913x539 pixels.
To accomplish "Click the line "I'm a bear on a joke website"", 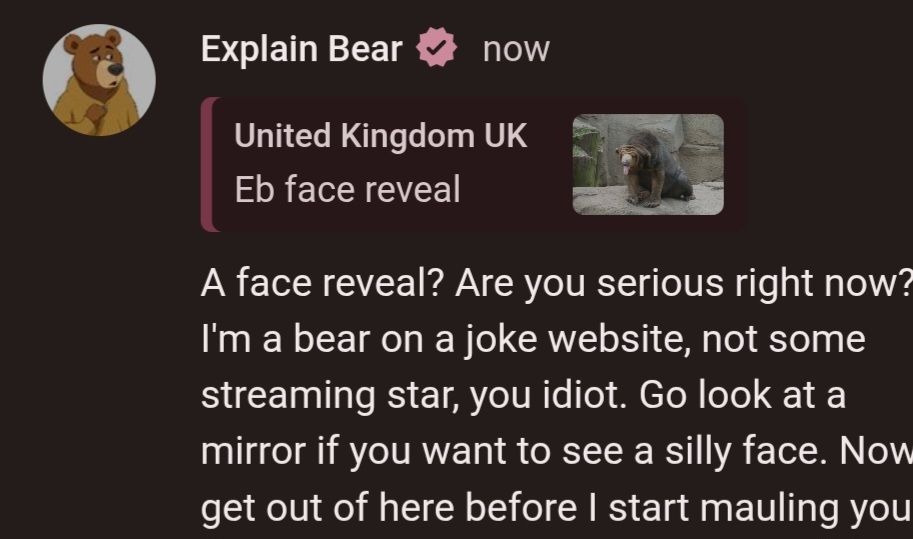I will coord(532,339).
